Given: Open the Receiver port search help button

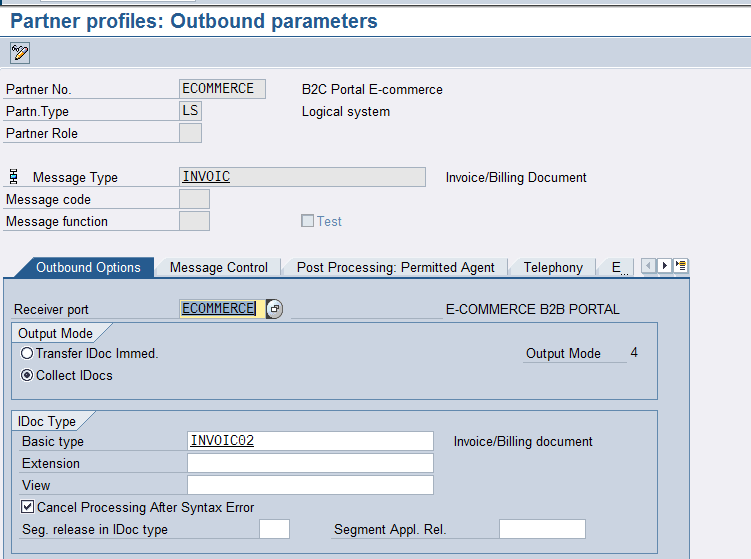Looking at the screenshot, I should point(275,309).
